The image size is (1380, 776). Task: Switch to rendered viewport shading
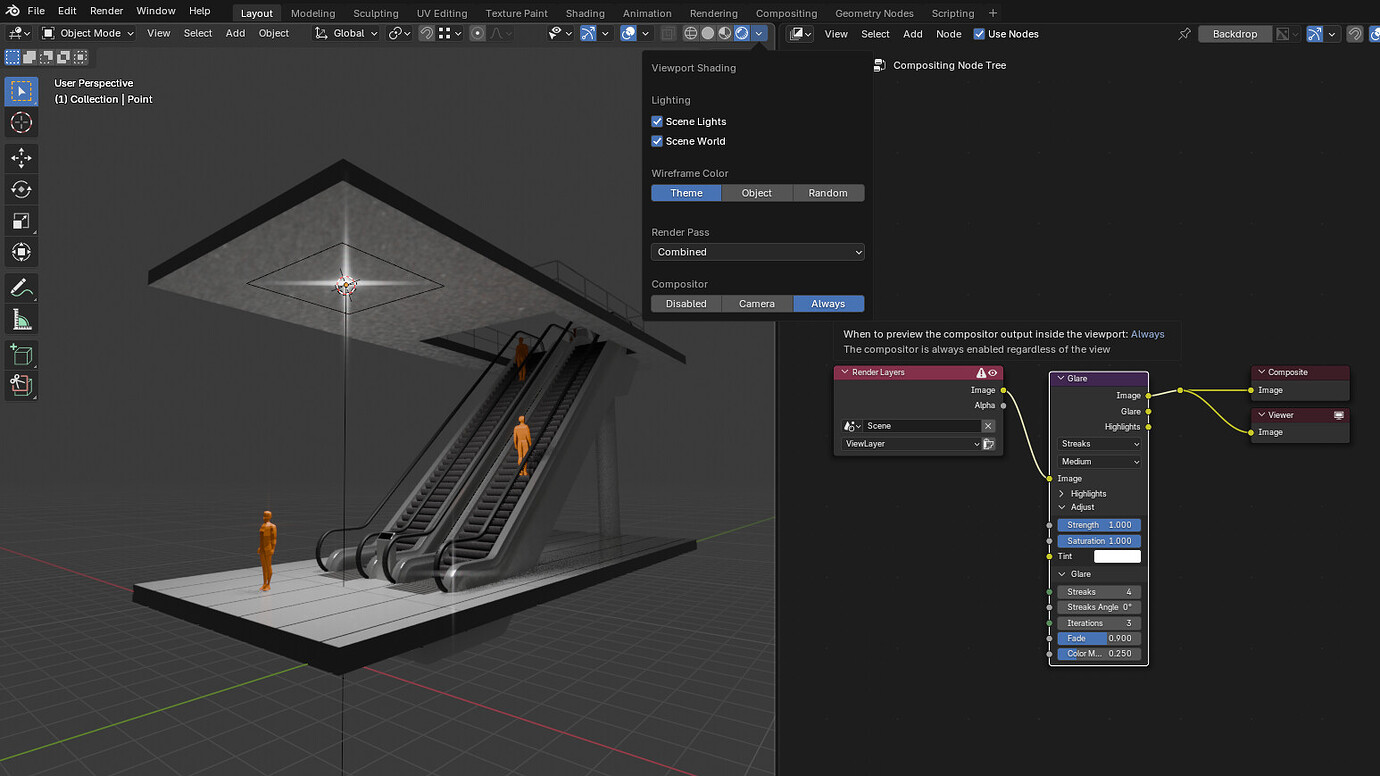(742, 33)
